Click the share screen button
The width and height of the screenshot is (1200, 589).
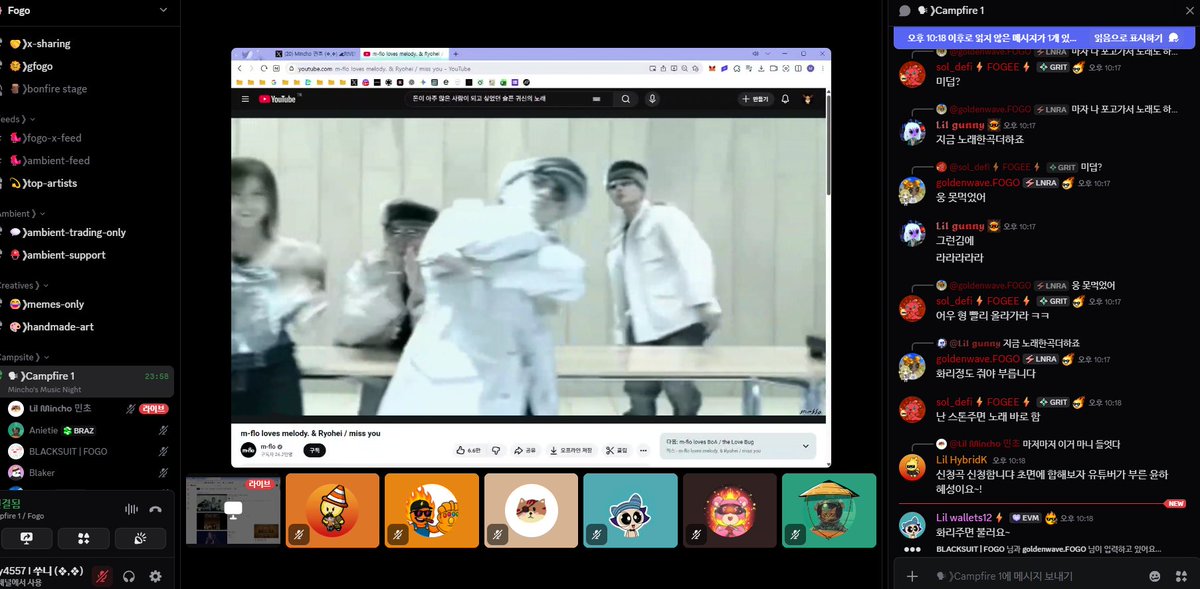26,539
